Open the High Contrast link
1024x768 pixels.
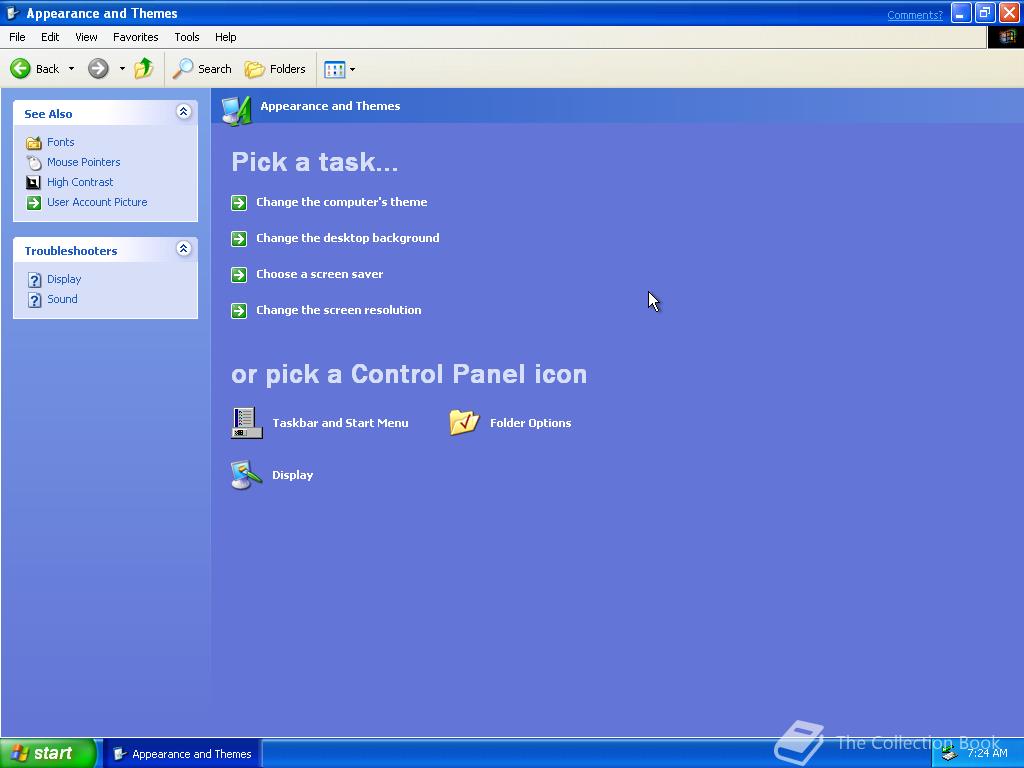(80, 182)
